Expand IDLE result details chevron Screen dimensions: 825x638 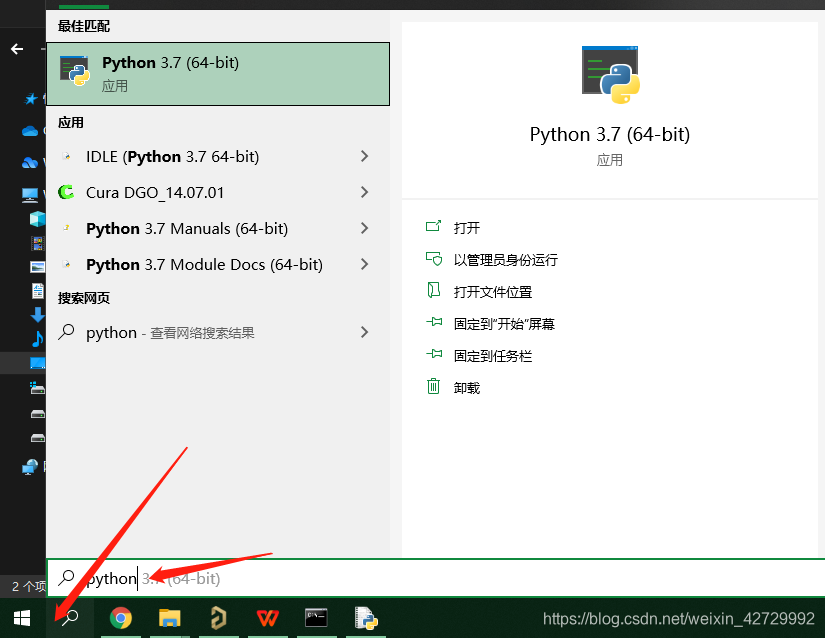tap(364, 156)
